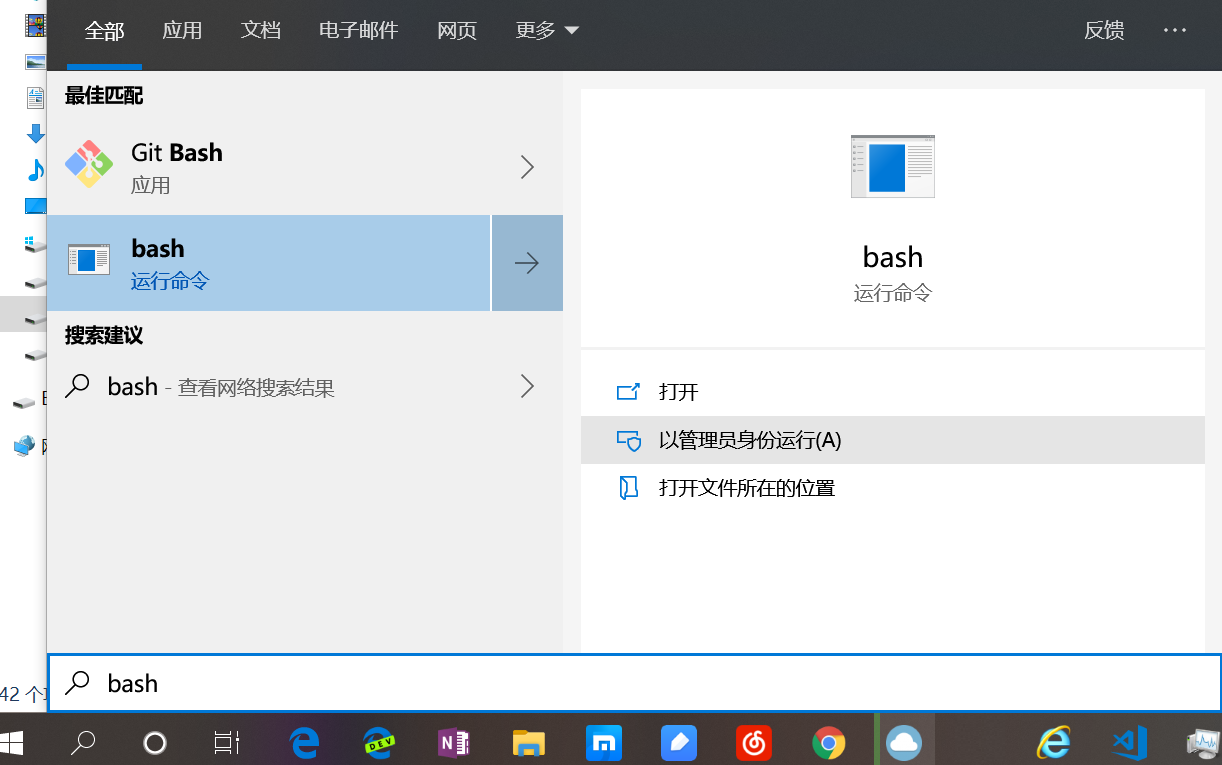Launch Visual Studio Code from the taskbar
The height and width of the screenshot is (765, 1222).
click(1128, 743)
